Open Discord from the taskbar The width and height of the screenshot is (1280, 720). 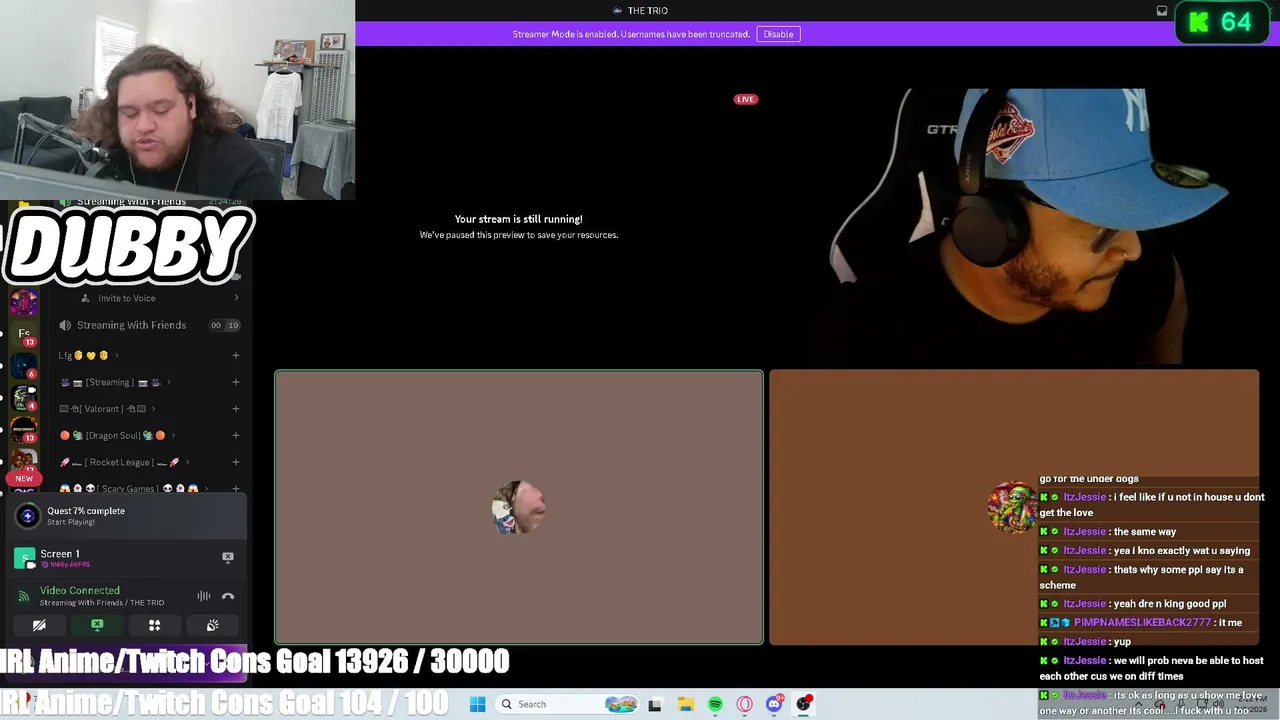(x=774, y=704)
